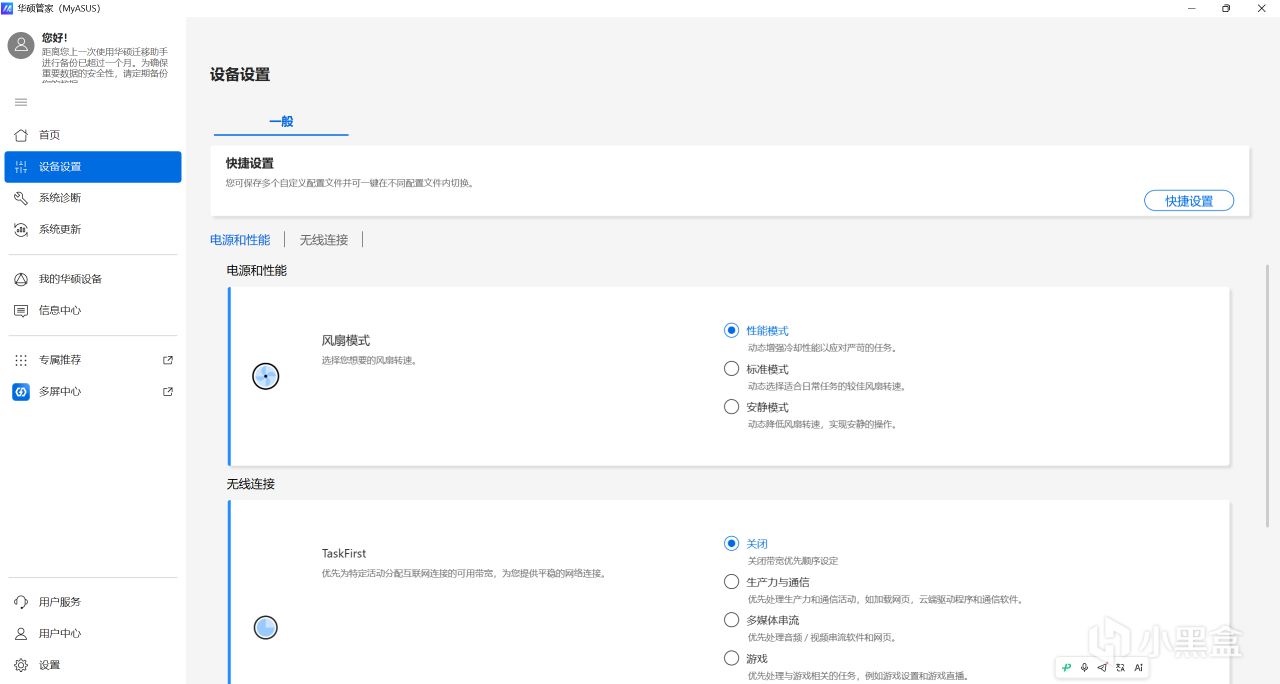Image resolution: width=1280 pixels, height=684 pixels.
Task: Open 设置 at the sidebar bottom
Action: click(93, 665)
